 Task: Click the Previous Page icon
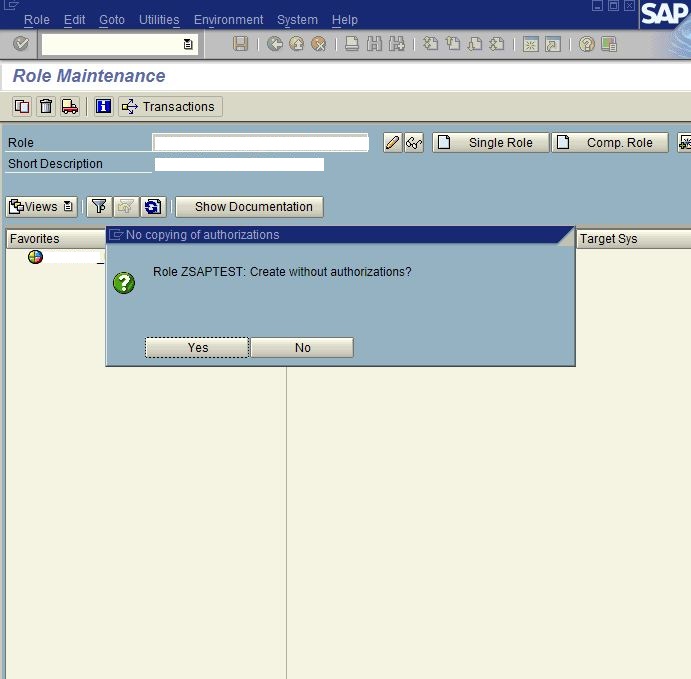click(453, 44)
